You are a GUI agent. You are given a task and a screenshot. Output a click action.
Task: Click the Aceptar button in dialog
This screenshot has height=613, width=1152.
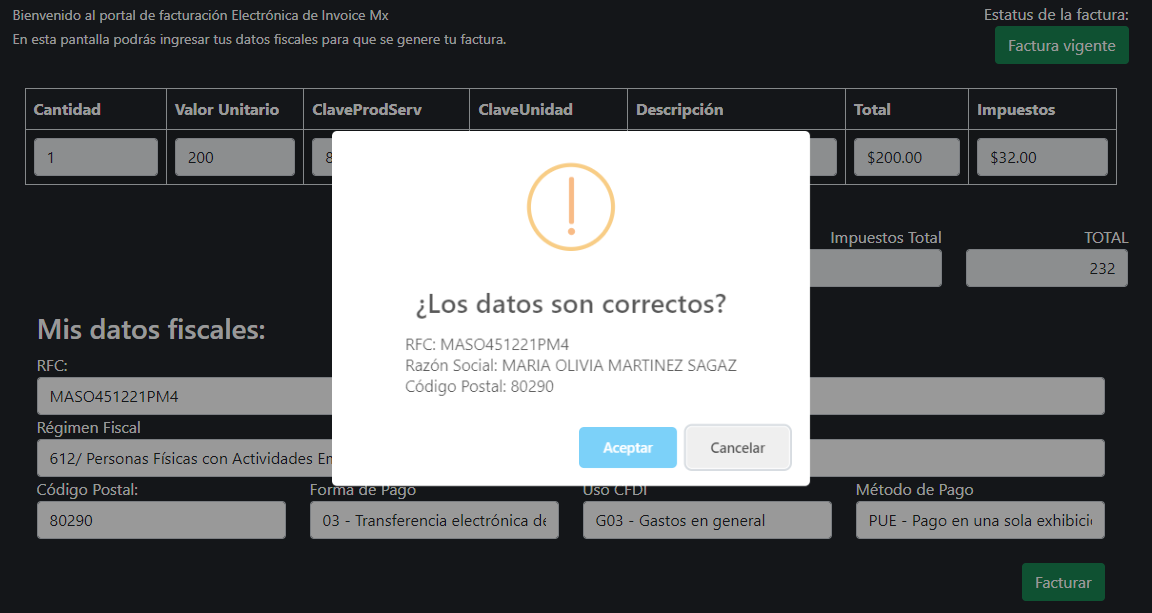[627, 448]
